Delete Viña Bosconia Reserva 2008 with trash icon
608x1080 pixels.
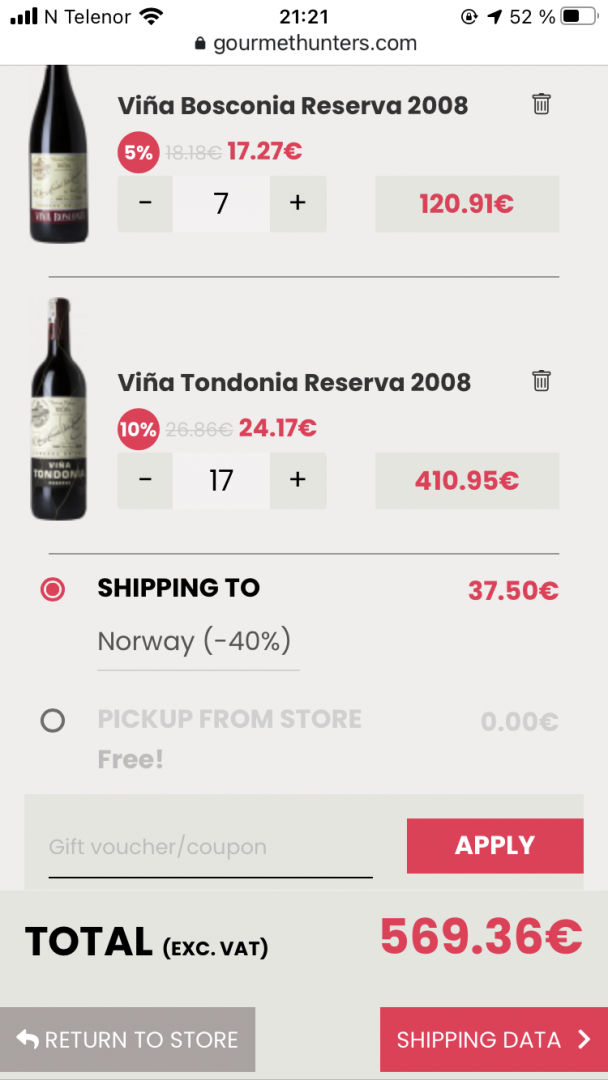click(541, 104)
